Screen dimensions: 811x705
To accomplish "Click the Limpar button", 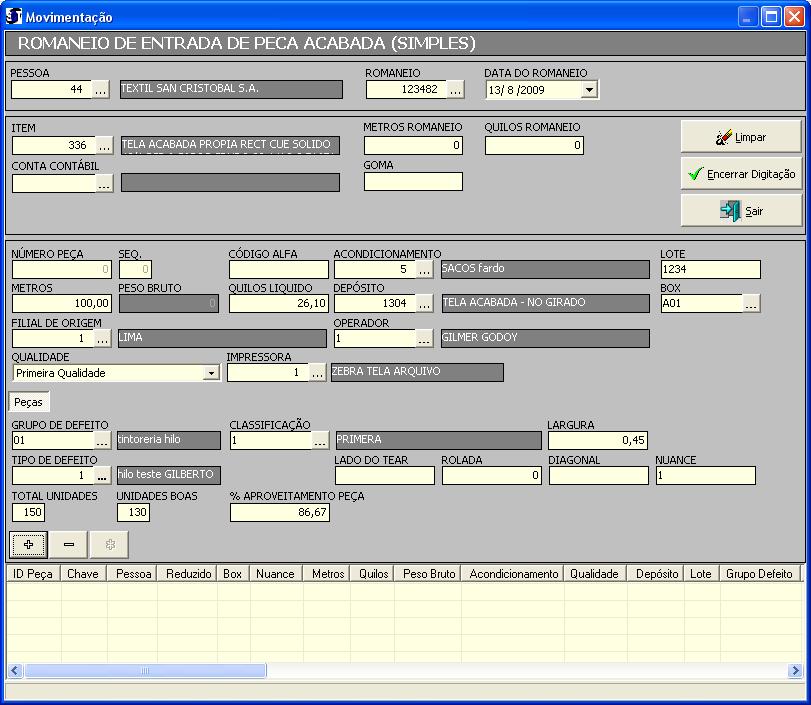I will tap(741, 137).
